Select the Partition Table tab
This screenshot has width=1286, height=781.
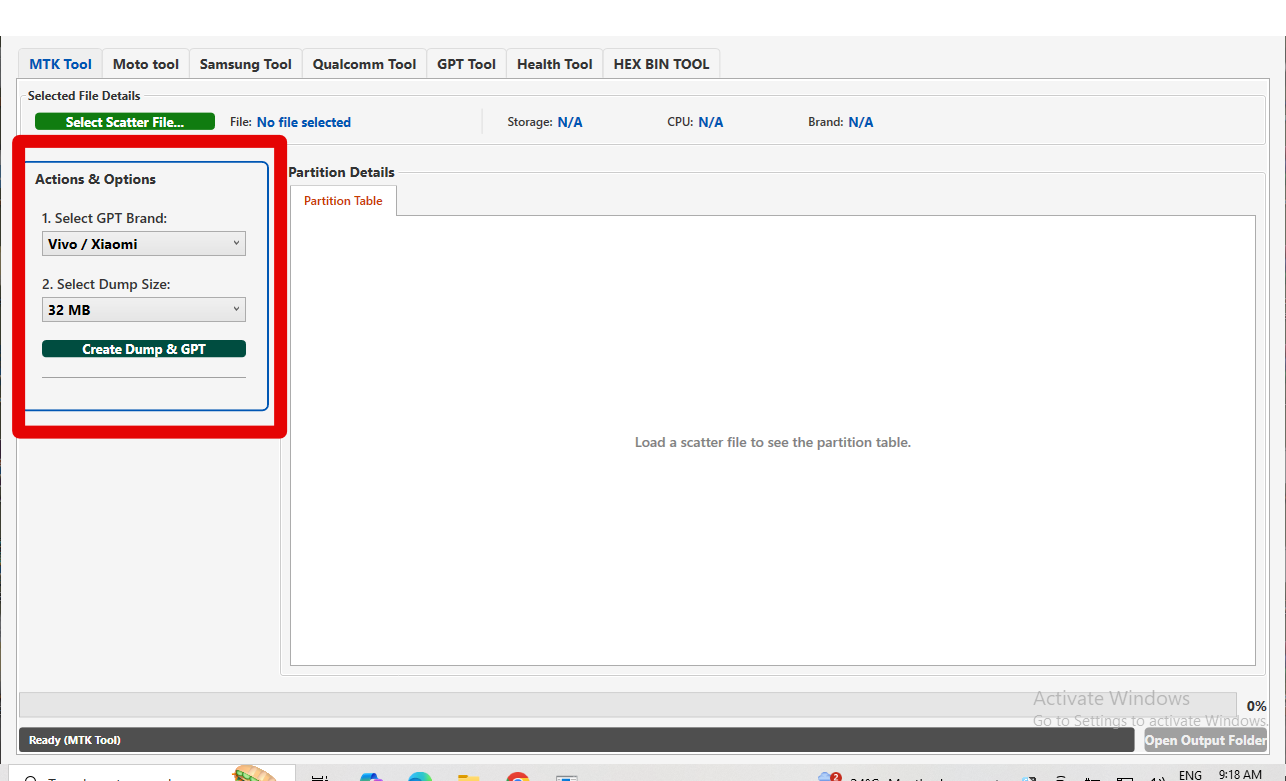click(343, 201)
